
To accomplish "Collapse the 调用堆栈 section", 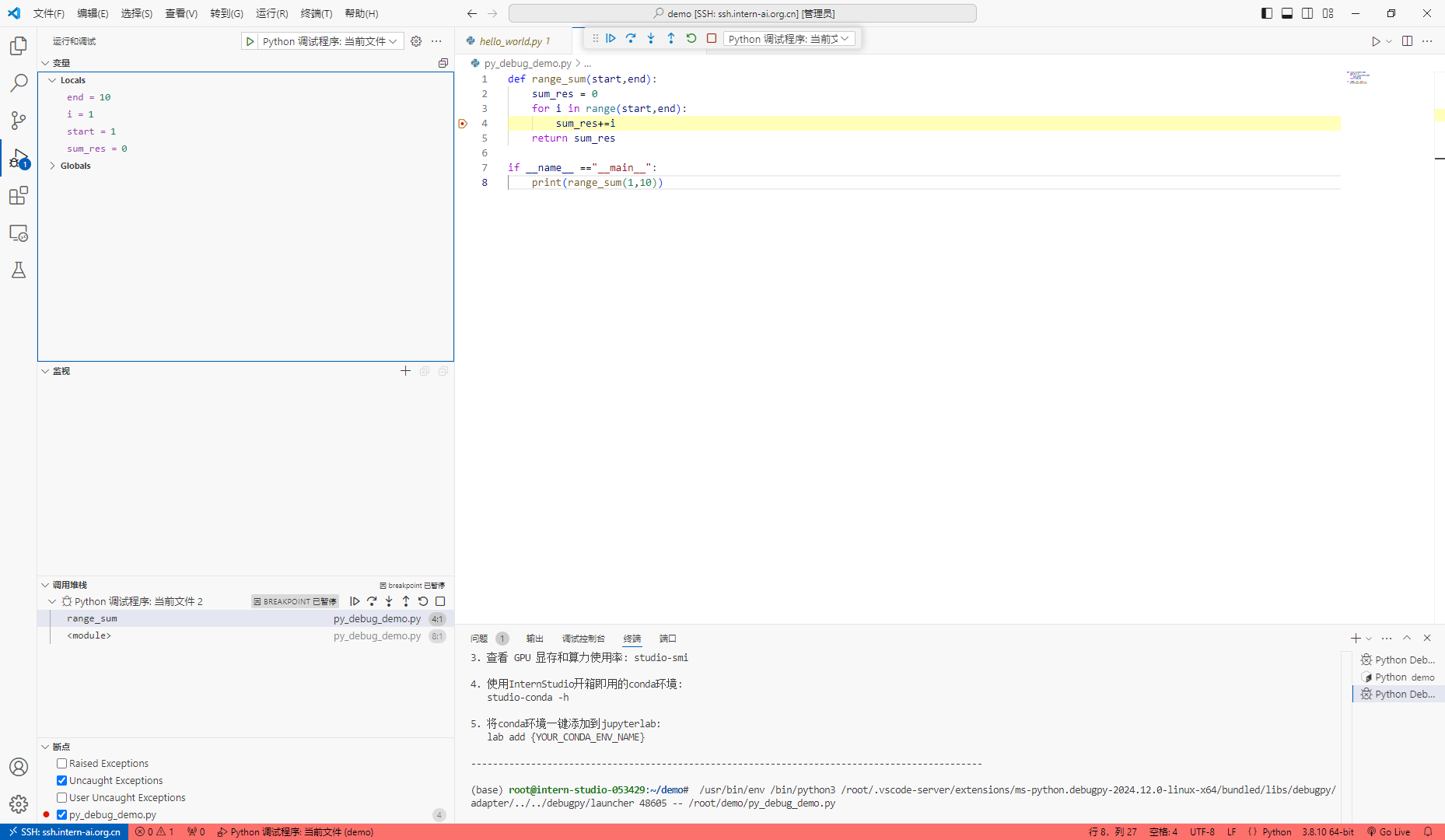I will coord(44,585).
